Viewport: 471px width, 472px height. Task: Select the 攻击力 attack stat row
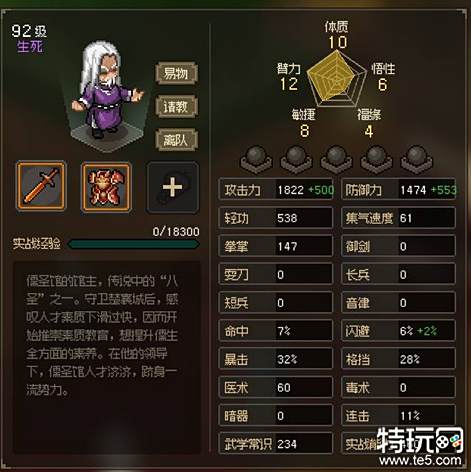276,190
